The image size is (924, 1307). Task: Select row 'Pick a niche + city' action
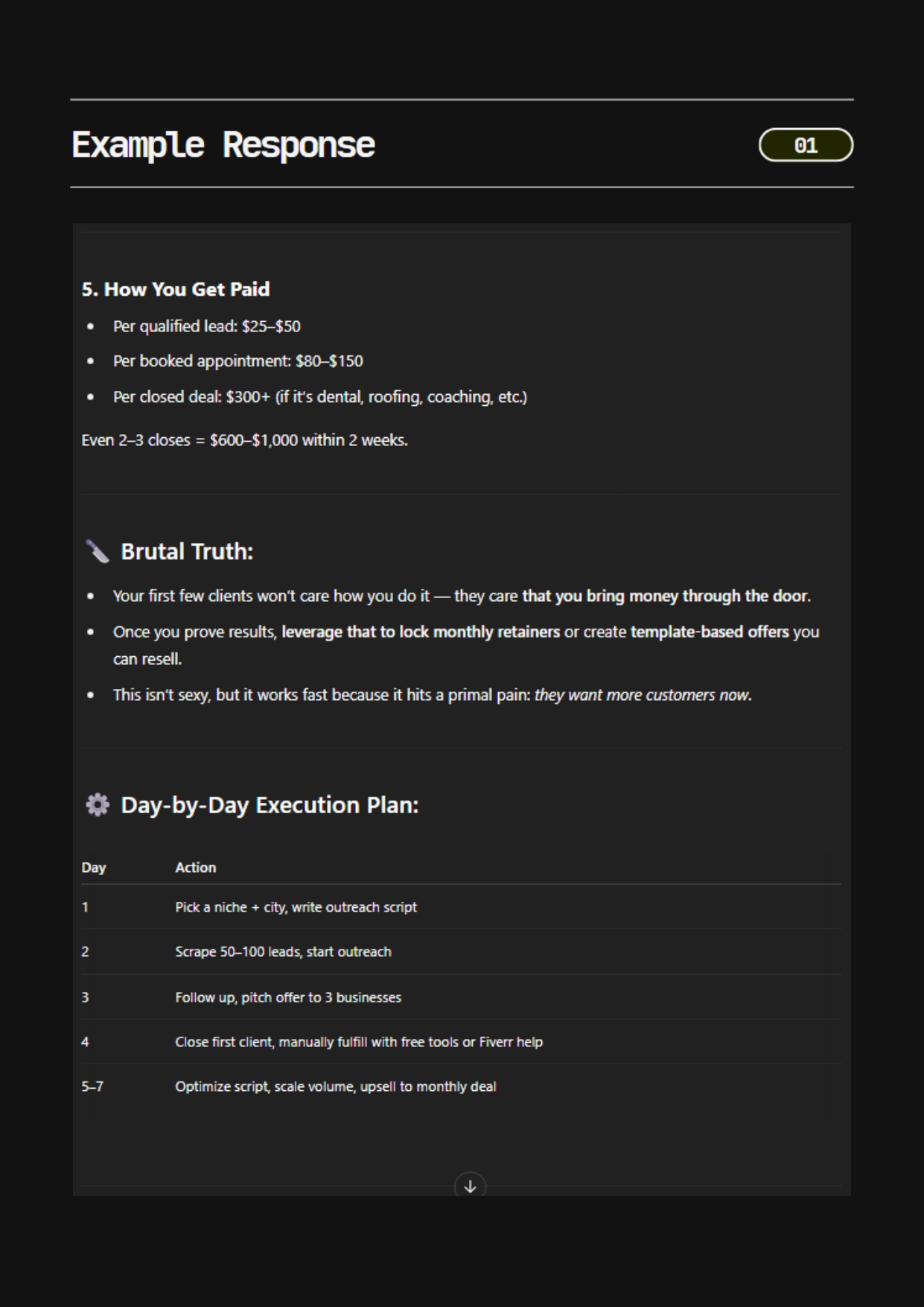pyautogui.click(x=296, y=907)
